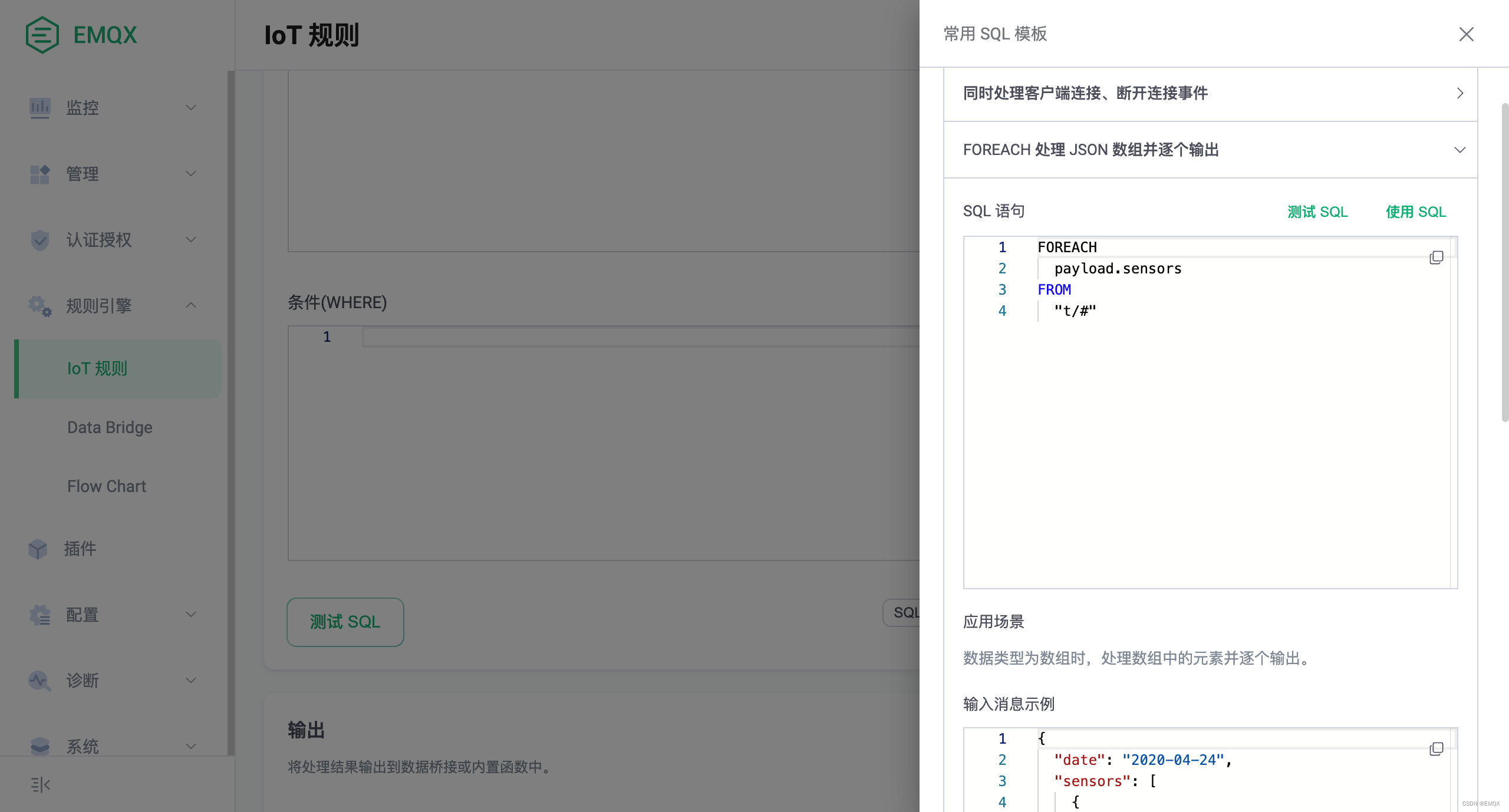Click the sidebar collapse toggle icon
The image size is (1509, 812).
[40, 784]
